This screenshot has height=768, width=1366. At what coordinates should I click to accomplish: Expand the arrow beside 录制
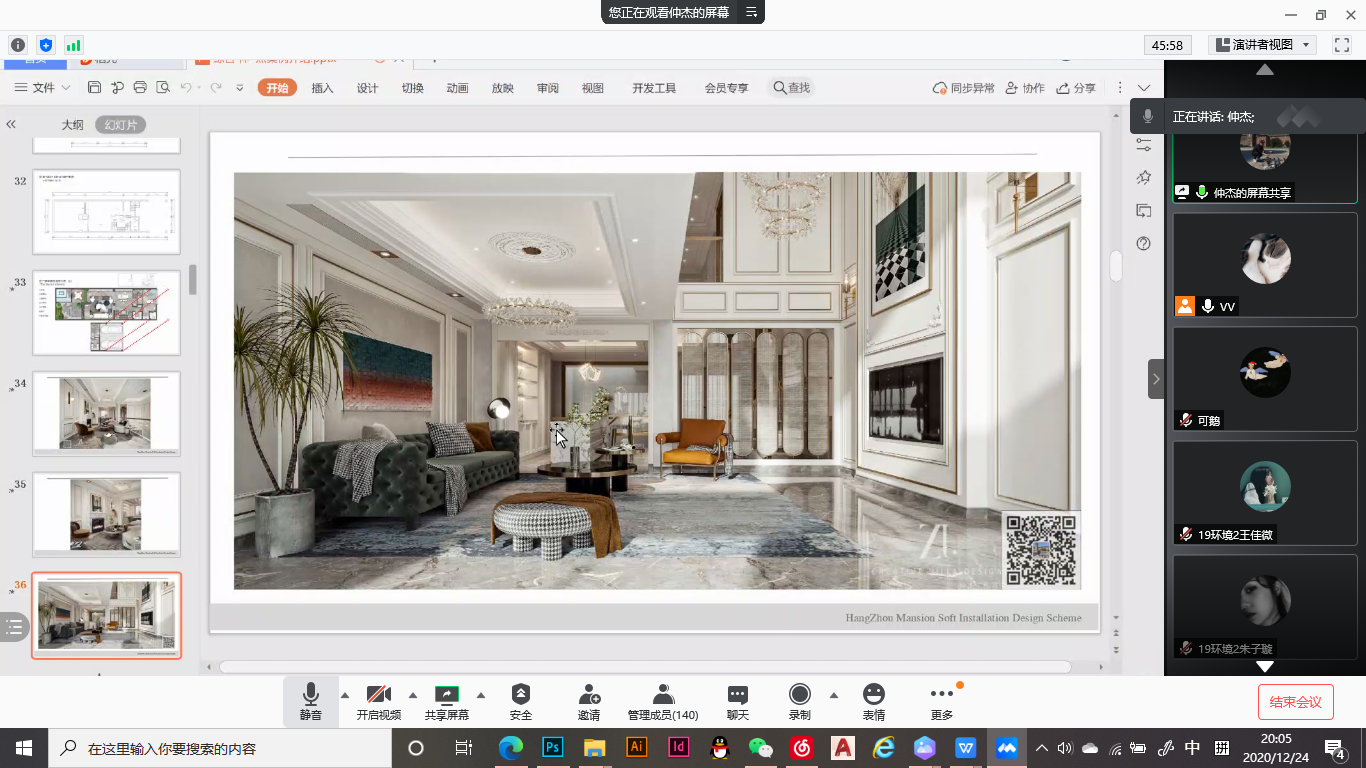[833, 695]
